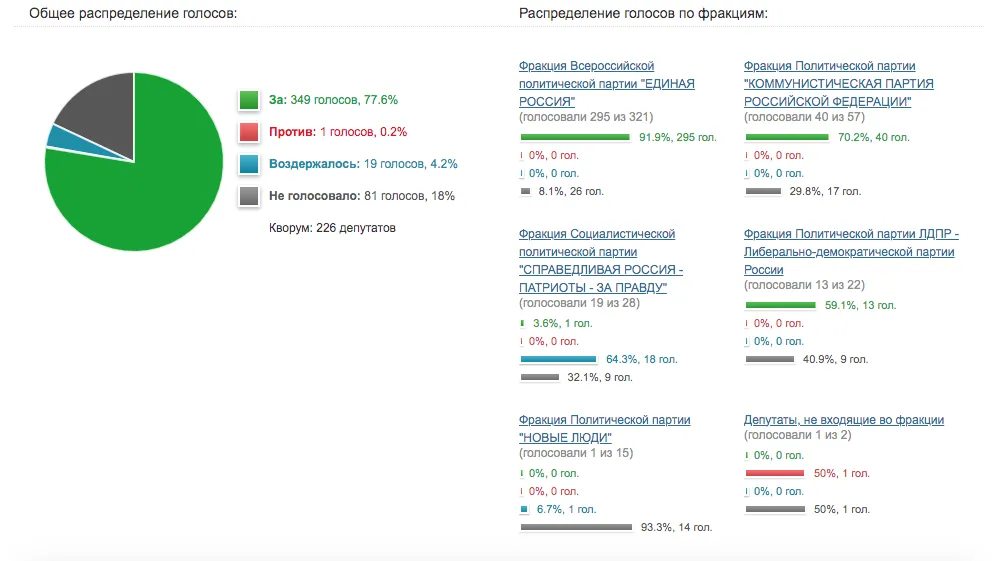Click Единая Россия's green 91.9% bar
The width and height of the screenshot is (1006, 561).
pos(575,137)
